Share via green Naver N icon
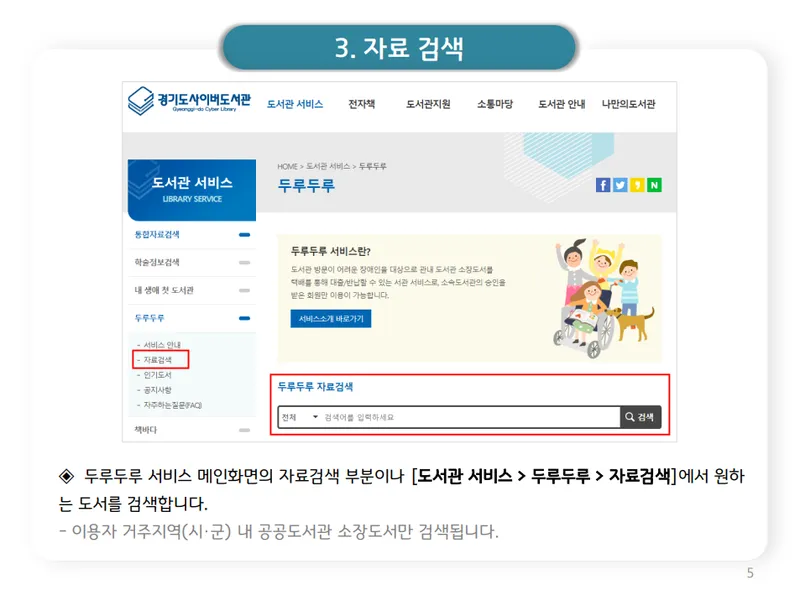The width and height of the screenshot is (800, 595). point(654,185)
